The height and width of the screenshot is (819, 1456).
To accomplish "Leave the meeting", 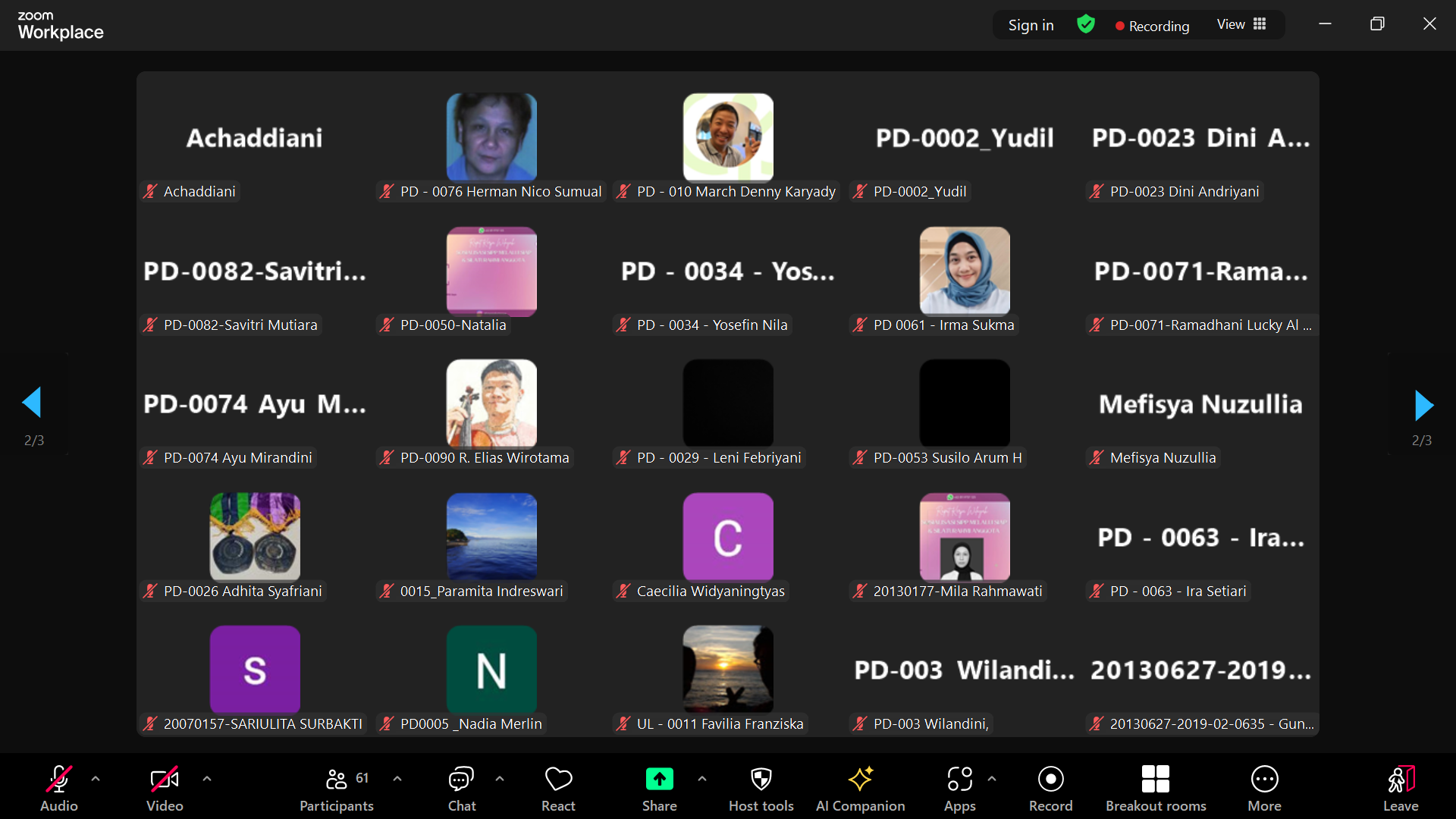I will coord(1400,788).
